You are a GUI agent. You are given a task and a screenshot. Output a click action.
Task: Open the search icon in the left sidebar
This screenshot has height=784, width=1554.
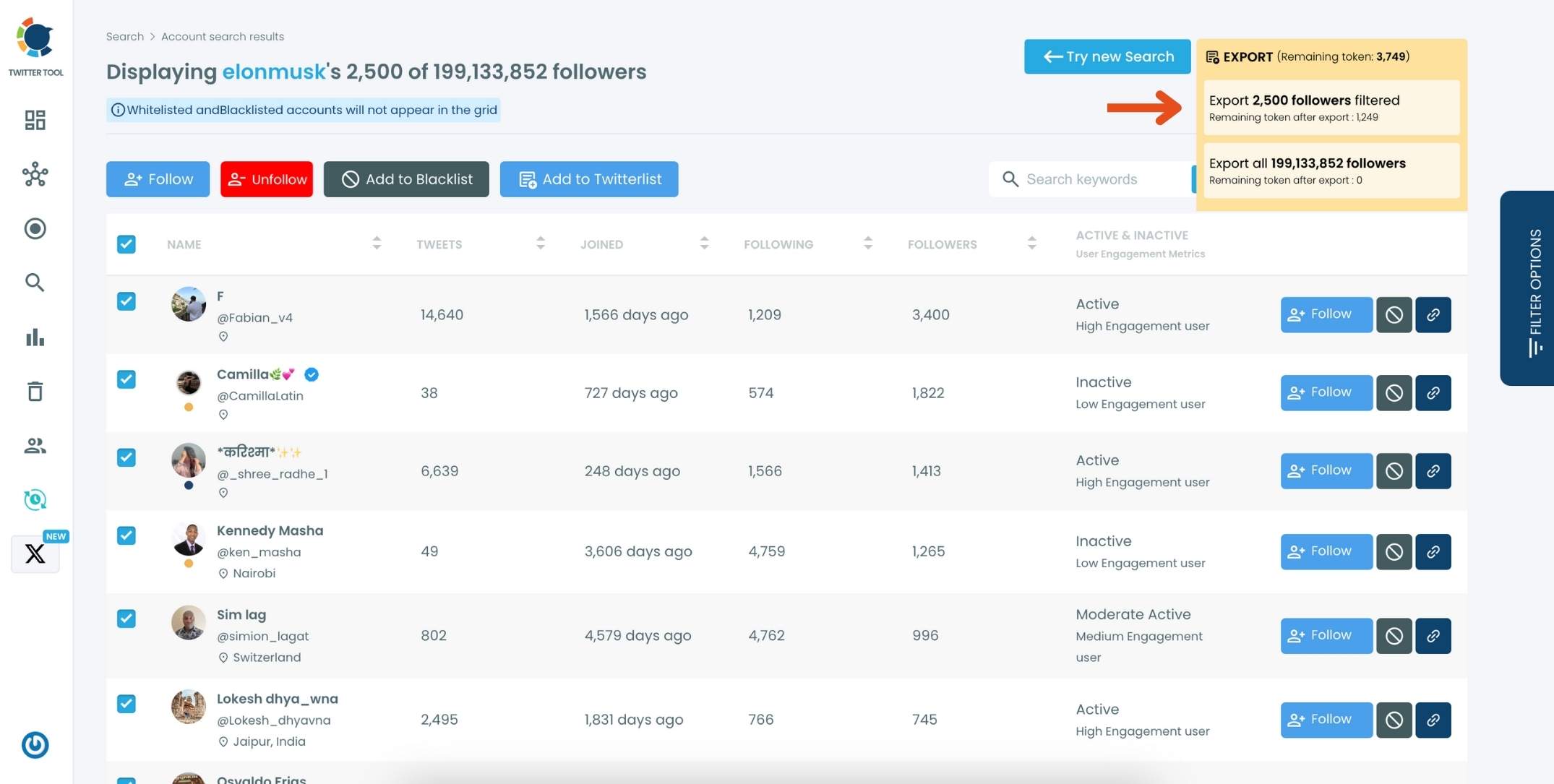pos(34,283)
